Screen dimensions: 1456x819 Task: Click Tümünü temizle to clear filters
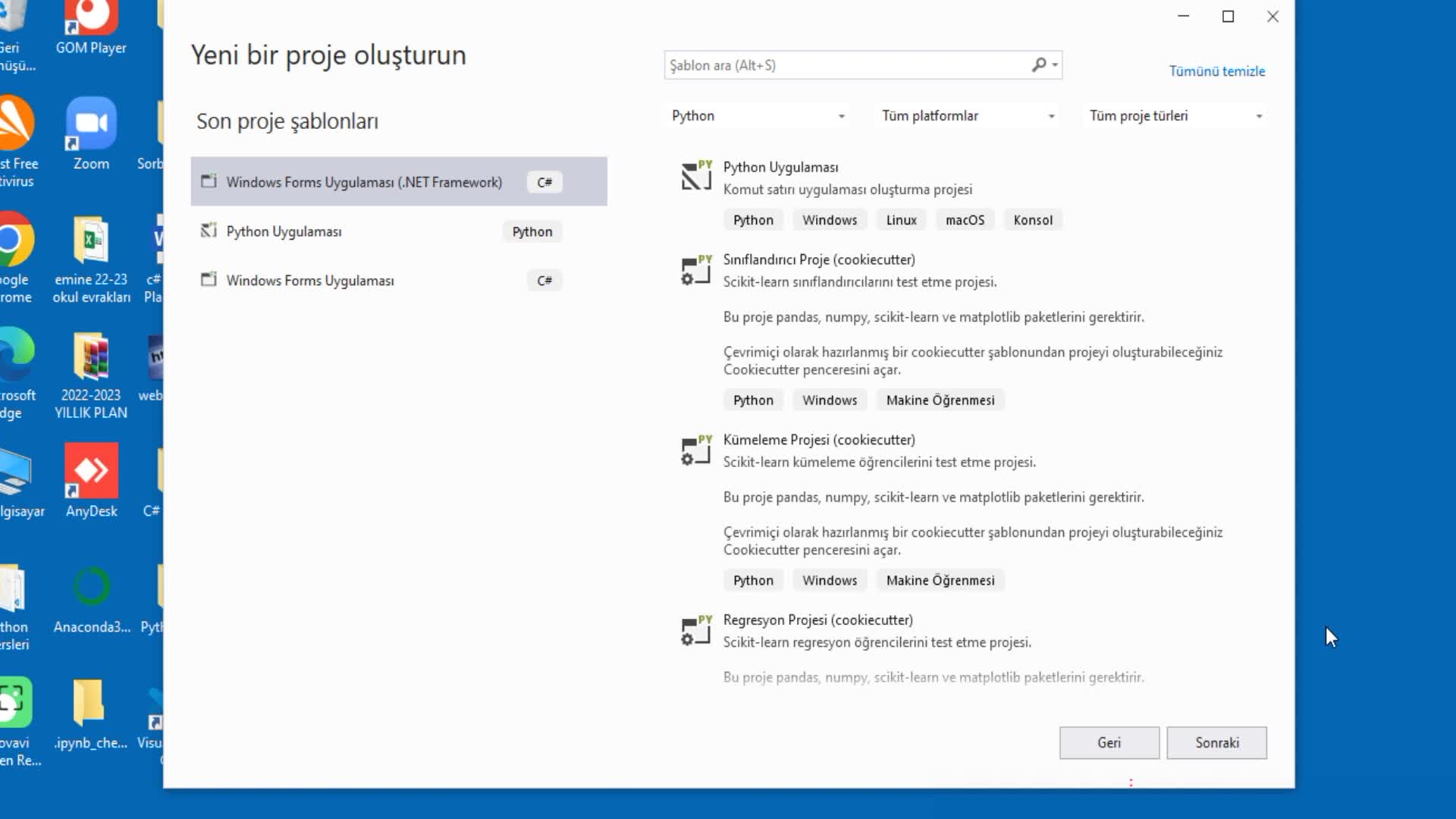tap(1216, 70)
